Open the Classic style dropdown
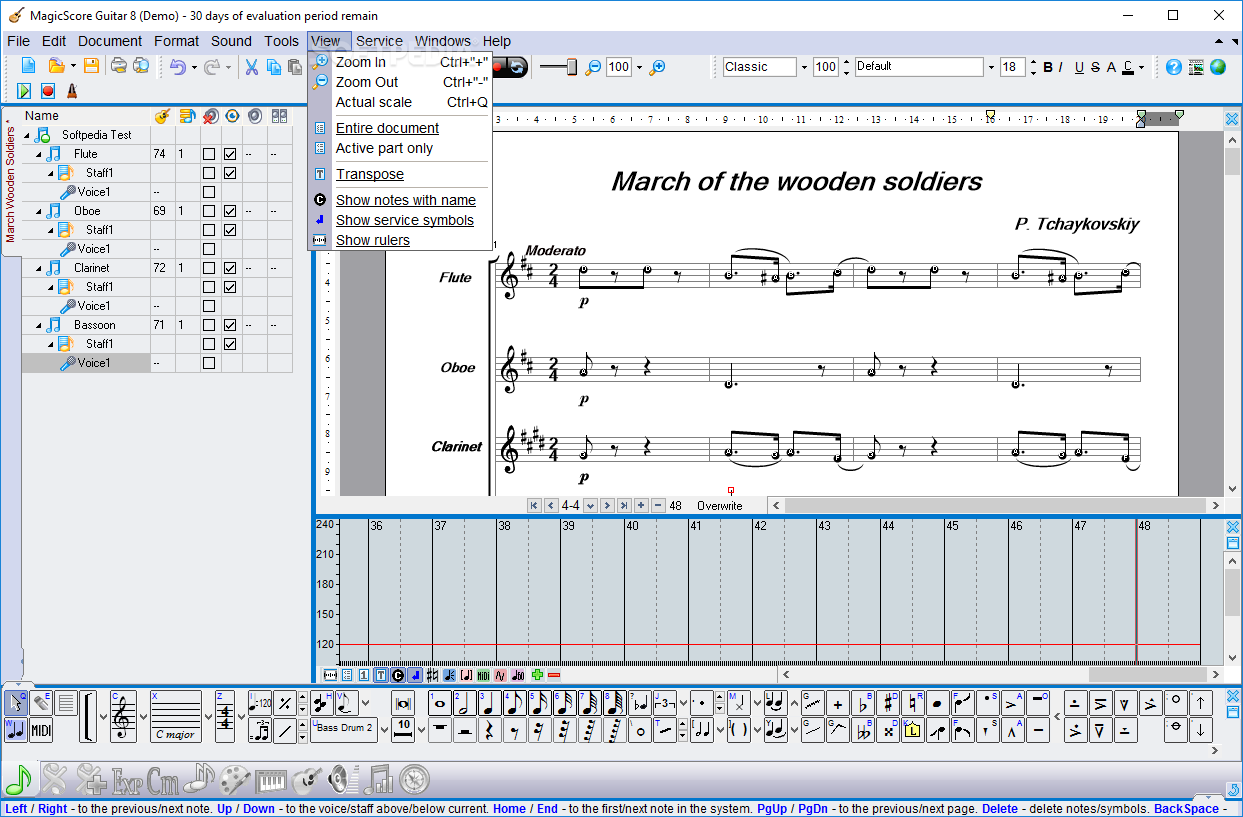The image size is (1243, 817). tap(803, 67)
